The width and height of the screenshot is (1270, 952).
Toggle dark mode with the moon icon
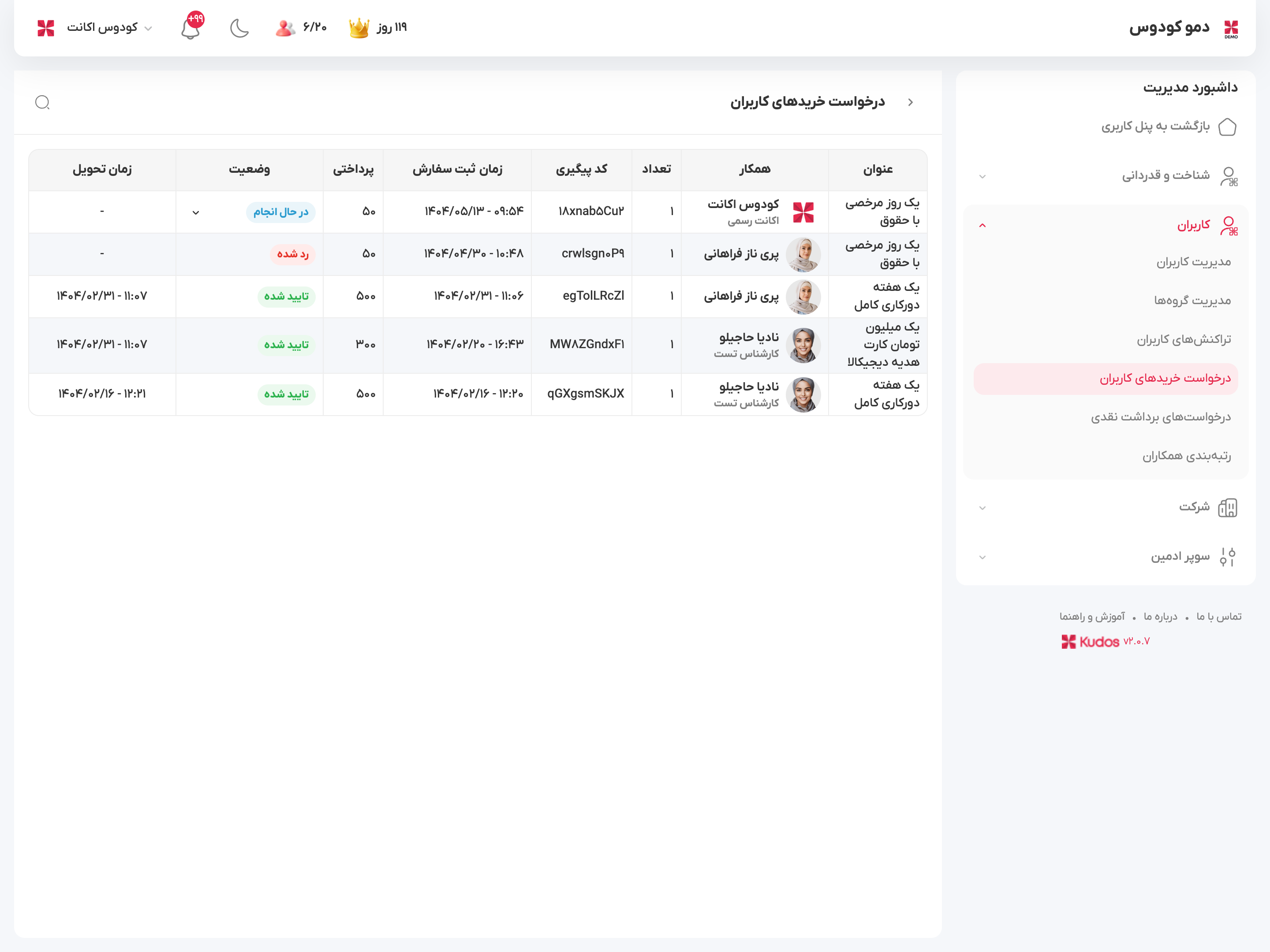coord(239,27)
